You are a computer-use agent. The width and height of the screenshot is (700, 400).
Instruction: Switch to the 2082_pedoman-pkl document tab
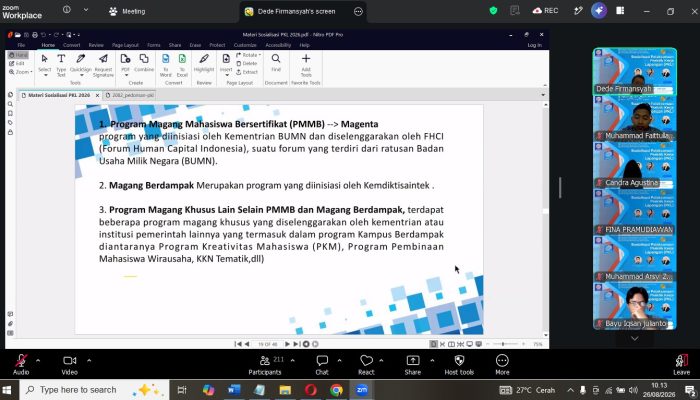click(x=130, y=95)
